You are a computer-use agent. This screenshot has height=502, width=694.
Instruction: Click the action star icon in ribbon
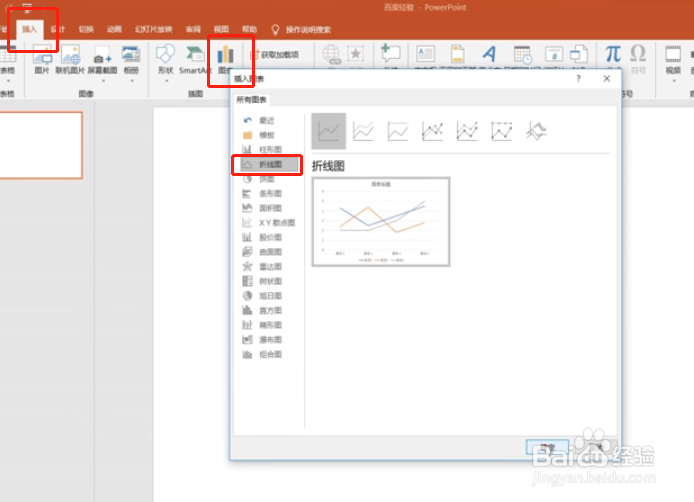pos(355,54)
